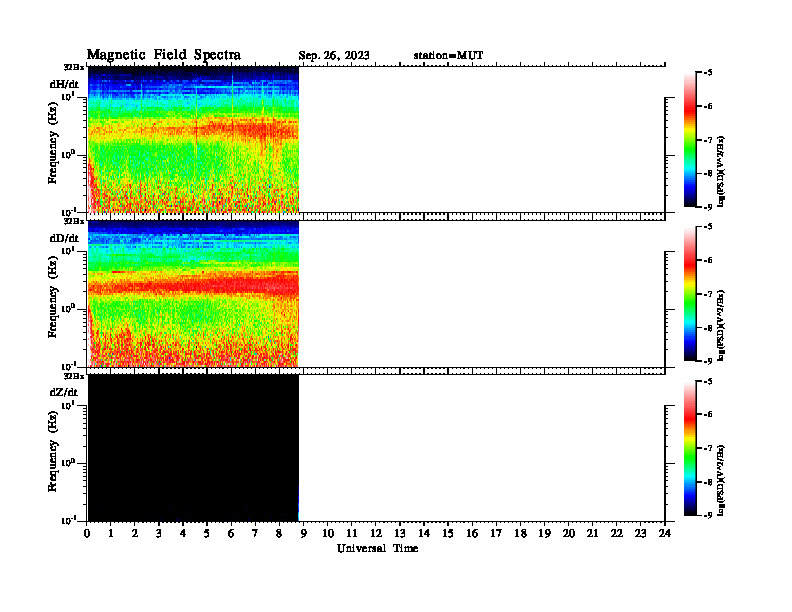
Task: Click 'Frequency (Hz)' label of dD/dt panel
Action: (53, 297)
